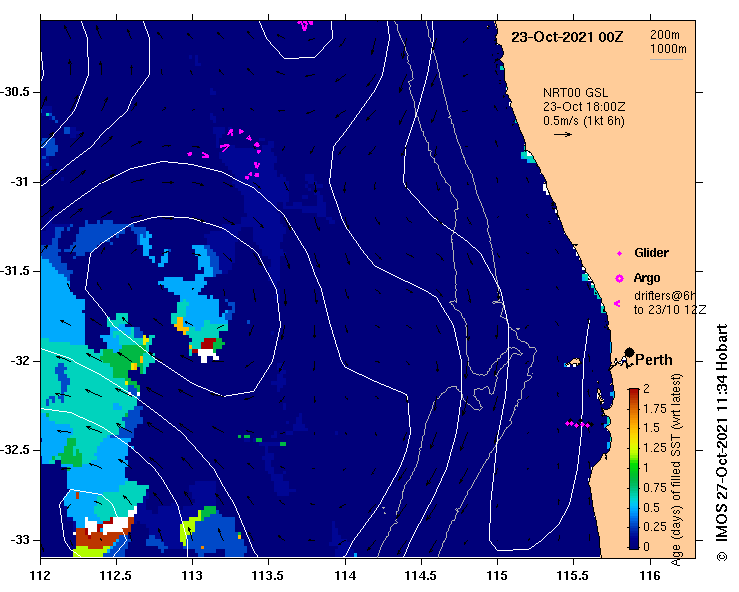Image resolution: width=739 pixels, height=592 pixels.
Task: Click the drifters@6h legend text
Action: pyautogui.click(x=665, y=296)
